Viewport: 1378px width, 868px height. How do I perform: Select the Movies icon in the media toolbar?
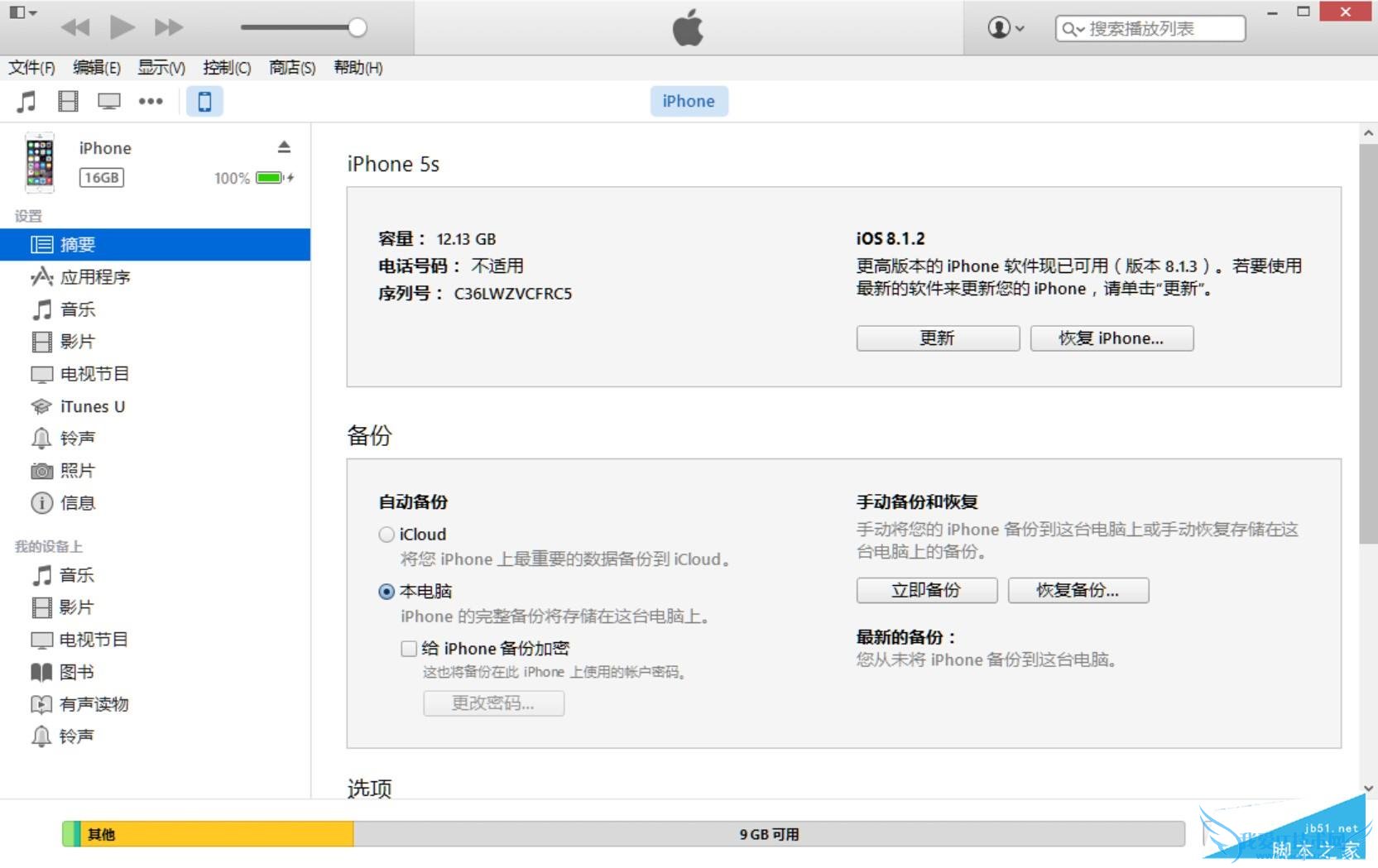click(68, 101)
